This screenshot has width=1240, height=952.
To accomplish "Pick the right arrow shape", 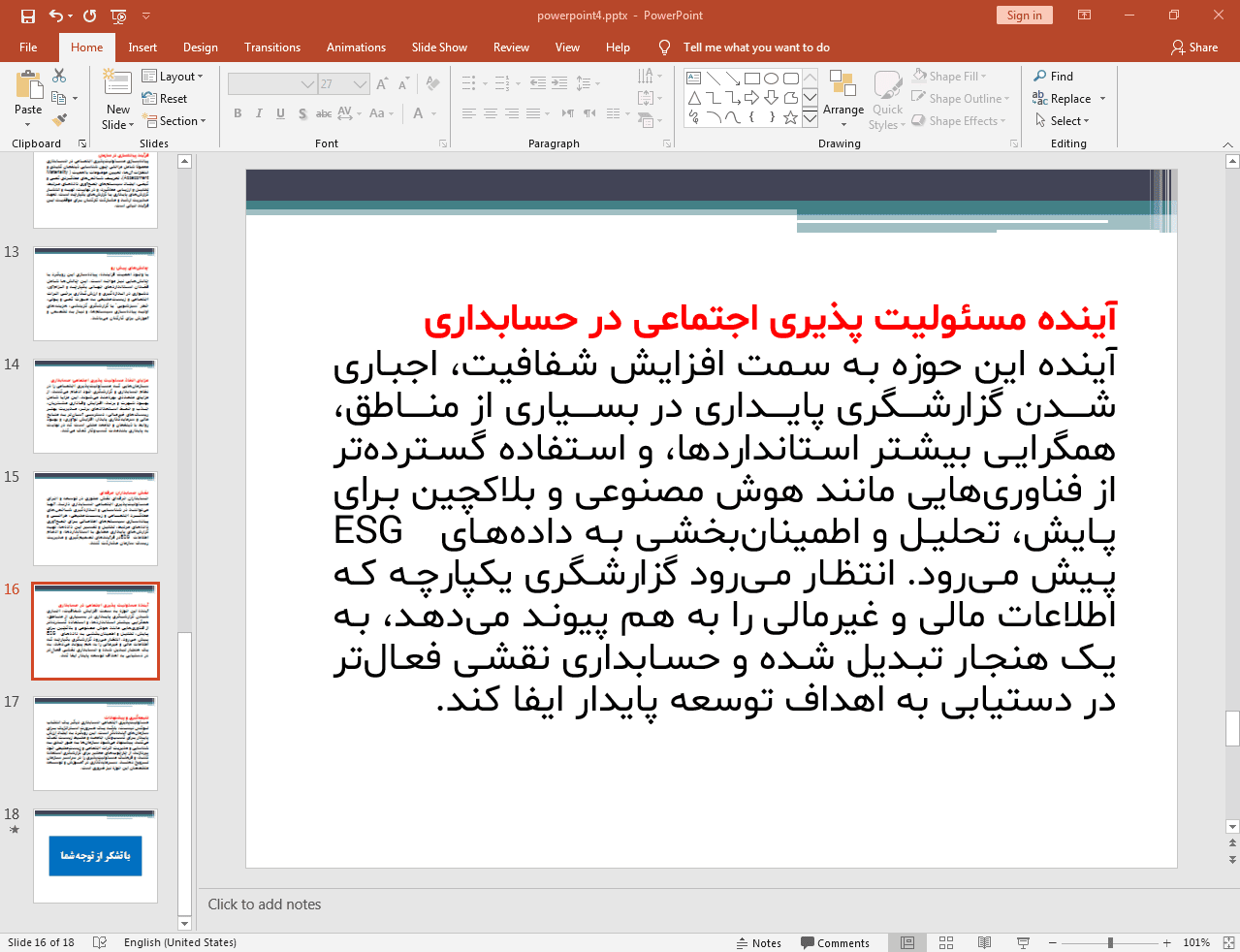I will point(752,98).
